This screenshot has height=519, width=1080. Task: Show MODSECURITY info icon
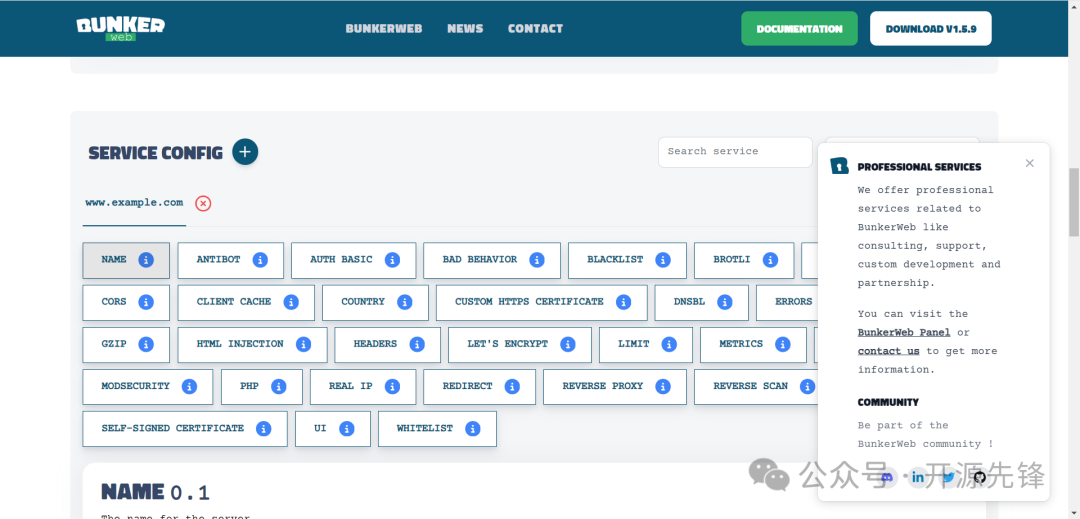click(189, 386)
